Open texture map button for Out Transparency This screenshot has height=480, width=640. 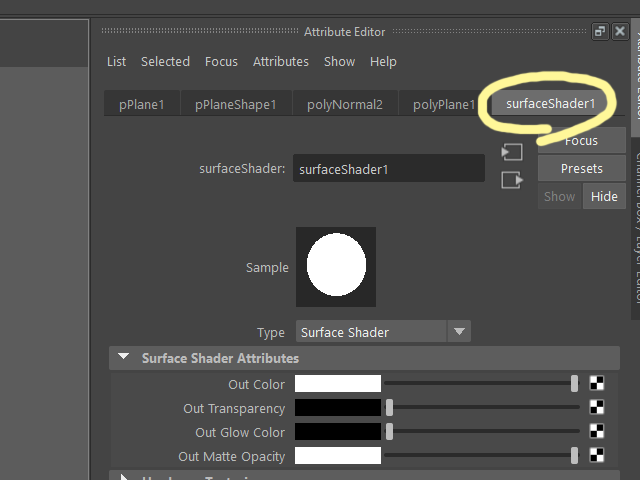pos(597,407)
